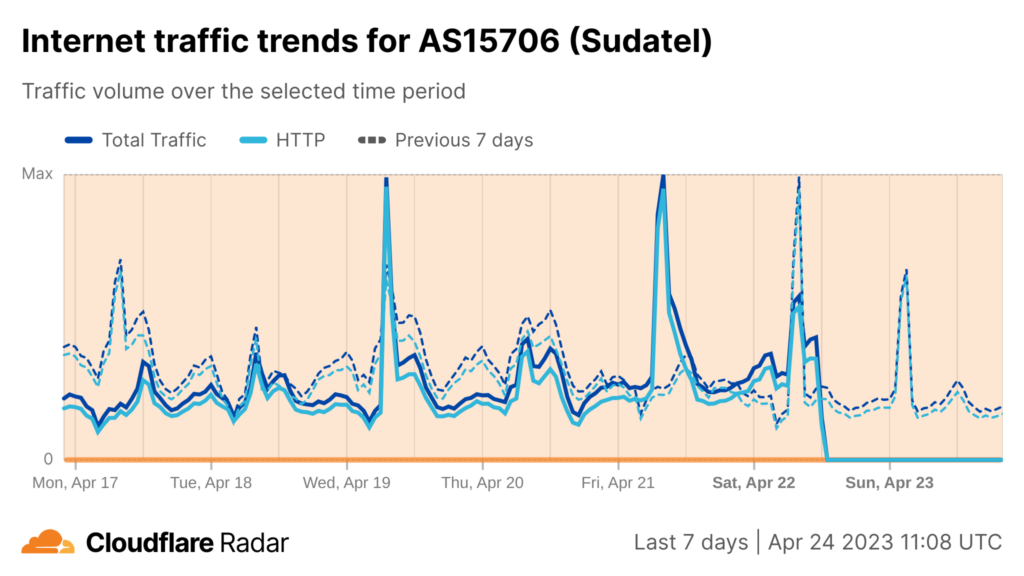This screenshot has height=576, width=1024.
Task: Click the dashed Previous 7 days swatch
Action: coord(372,140)
